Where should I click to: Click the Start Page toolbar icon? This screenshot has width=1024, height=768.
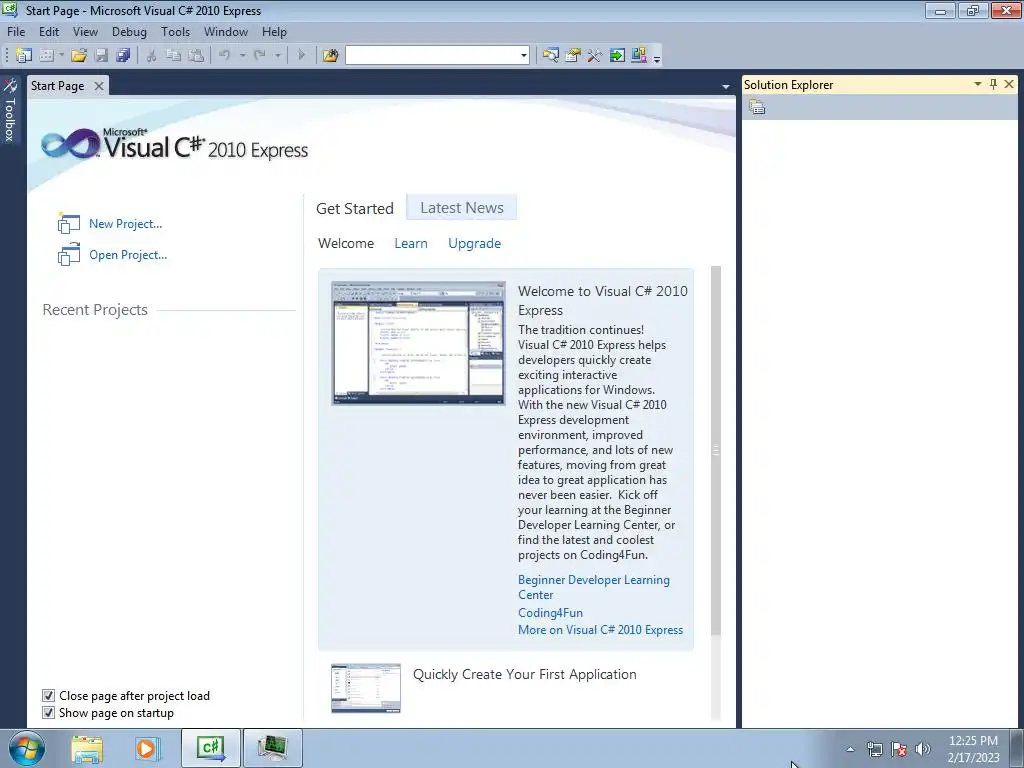pos(616,56)
